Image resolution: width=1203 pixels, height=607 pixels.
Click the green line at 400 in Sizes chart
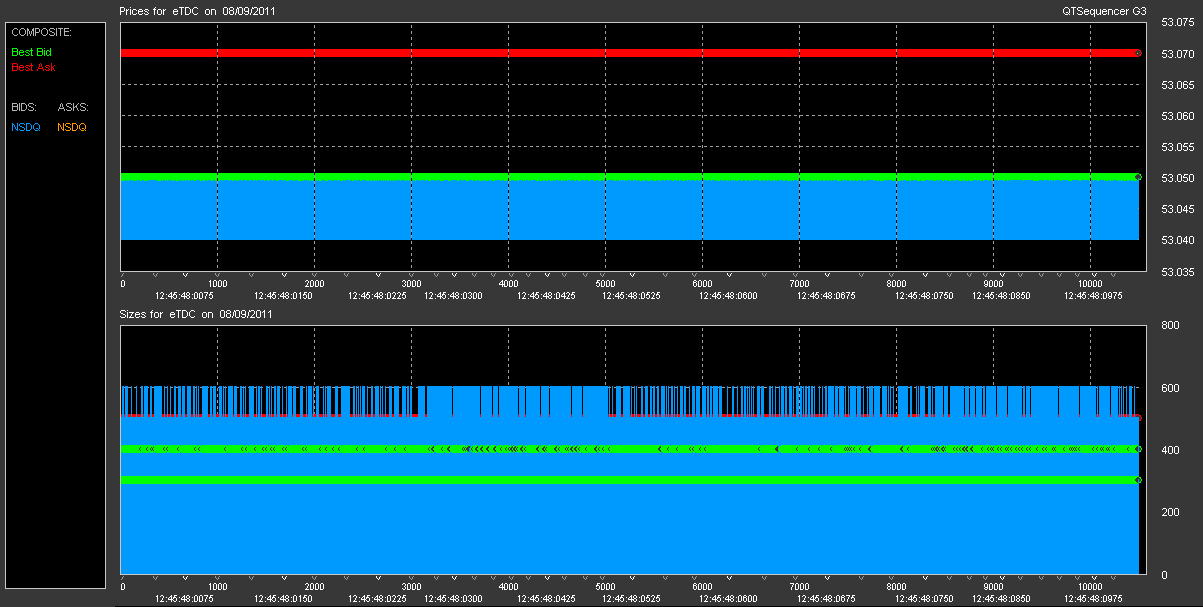630,449
